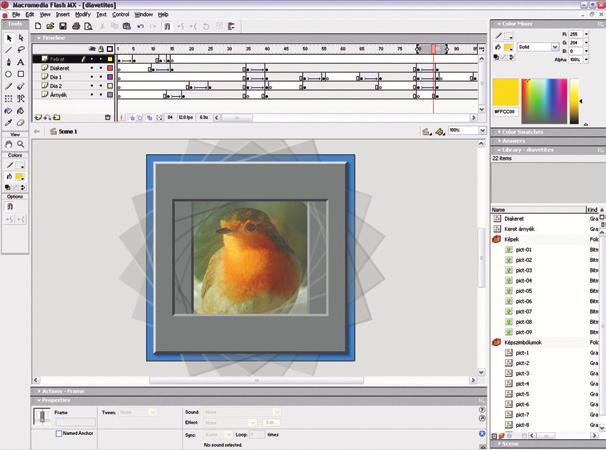Click the Open file toolbar icon
The height and width of the screenshot is (450, 606).
(x=50, y=26)
